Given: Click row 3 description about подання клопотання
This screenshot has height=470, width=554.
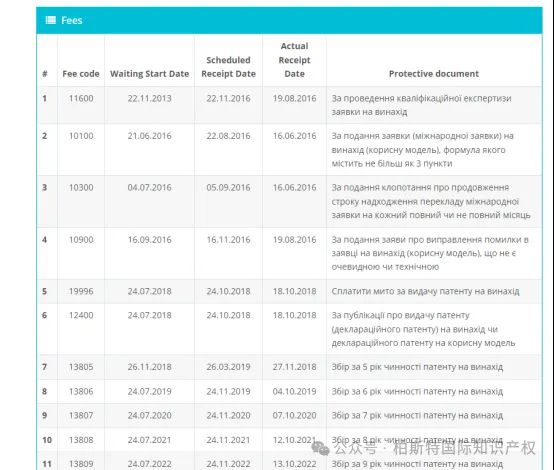Looking at the screenshot, I should pos(431,201).
